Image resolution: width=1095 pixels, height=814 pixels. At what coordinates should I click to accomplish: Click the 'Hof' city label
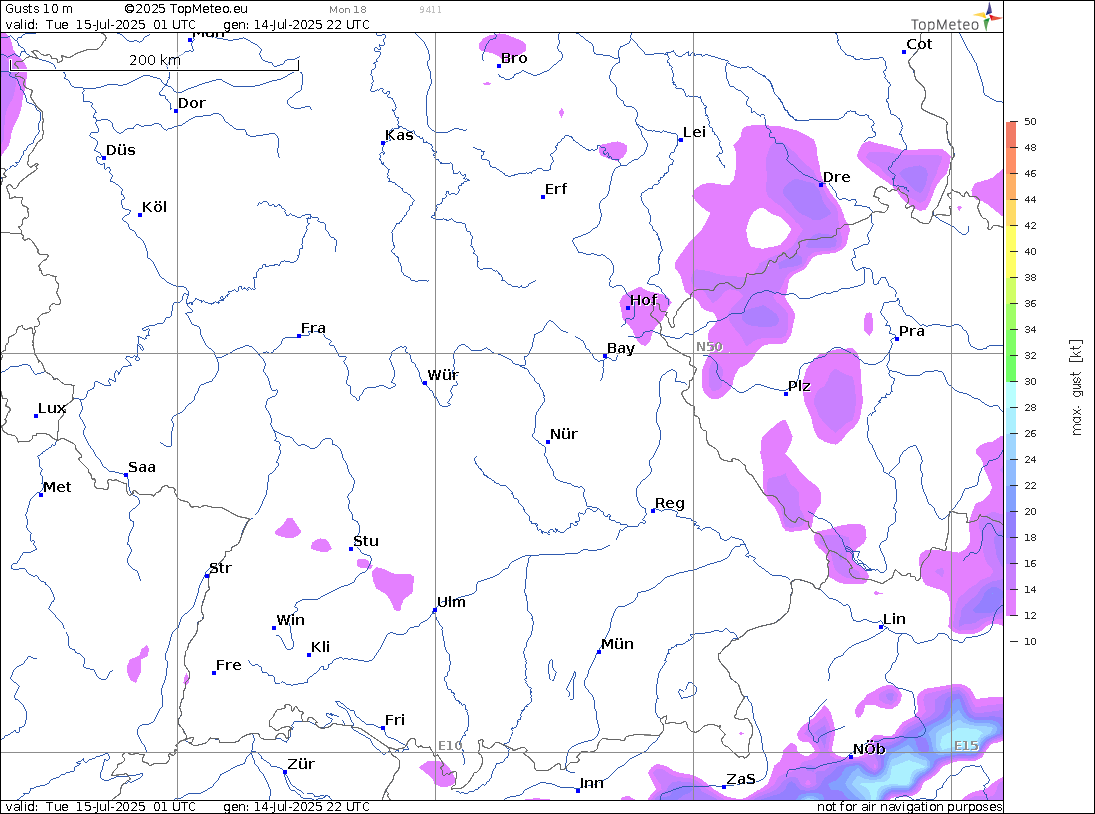[643, 300]
